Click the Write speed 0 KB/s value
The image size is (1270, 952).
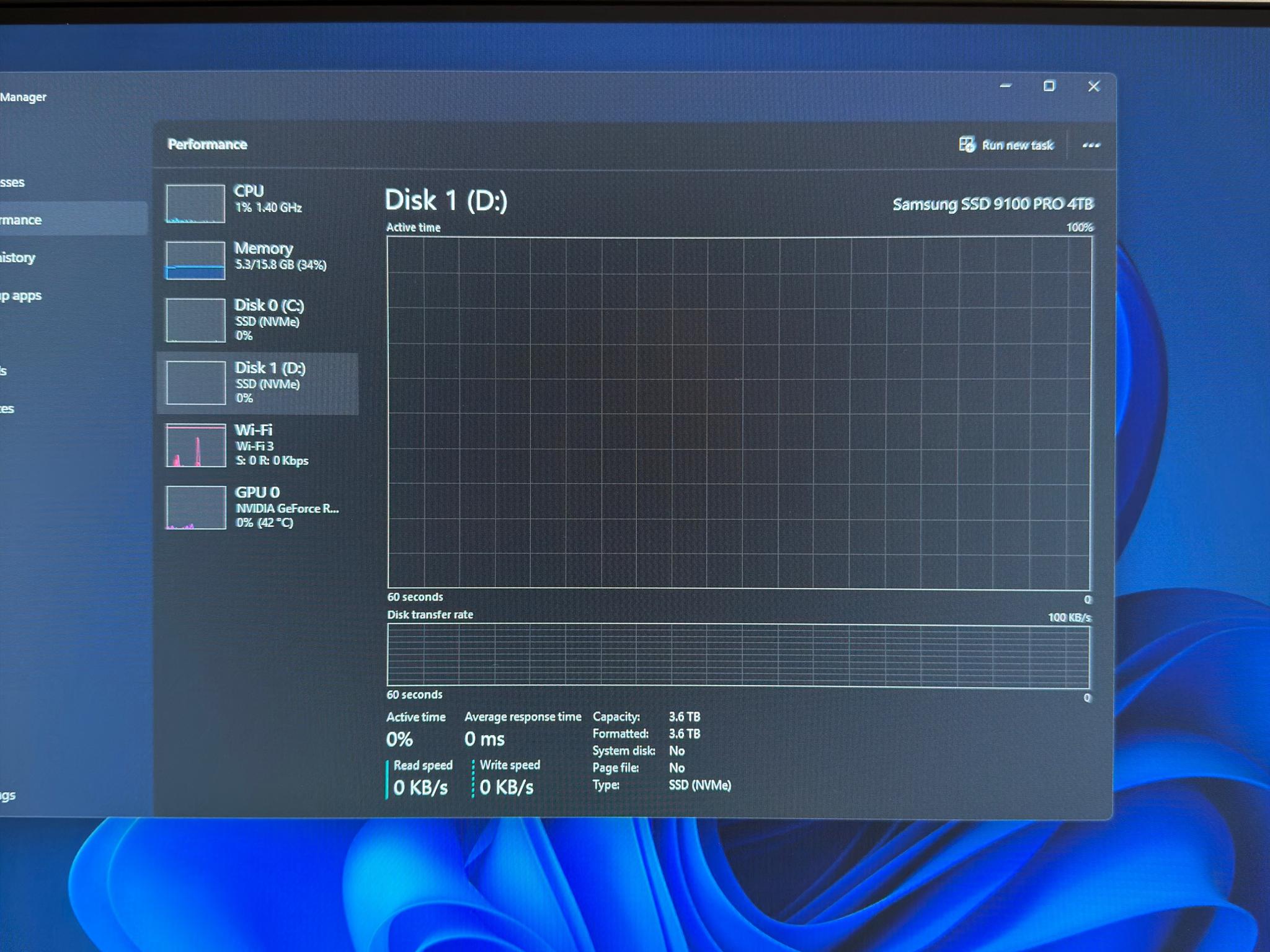click(x=507, y=787)
